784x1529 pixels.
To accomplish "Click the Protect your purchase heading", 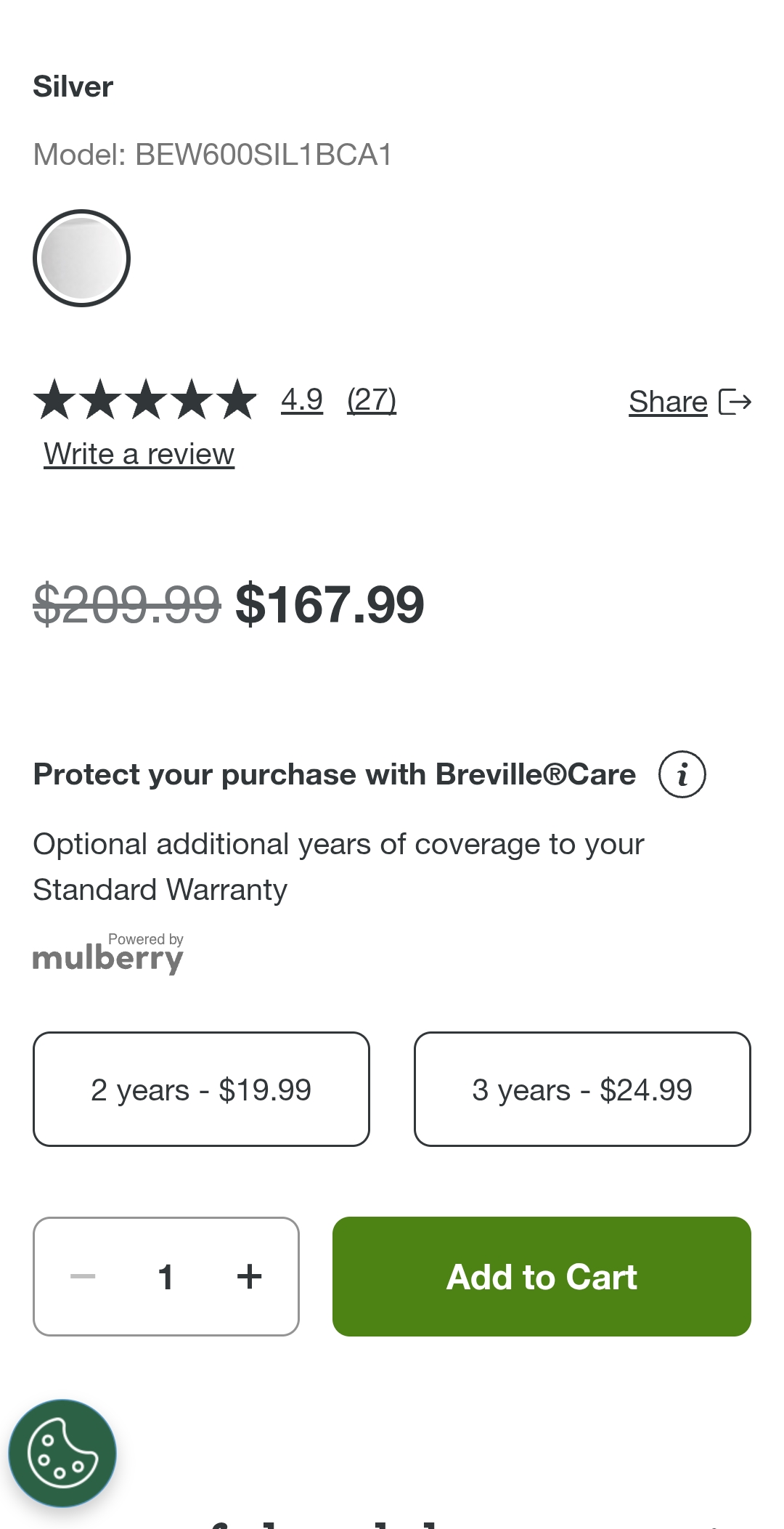I will coord(335,774).
